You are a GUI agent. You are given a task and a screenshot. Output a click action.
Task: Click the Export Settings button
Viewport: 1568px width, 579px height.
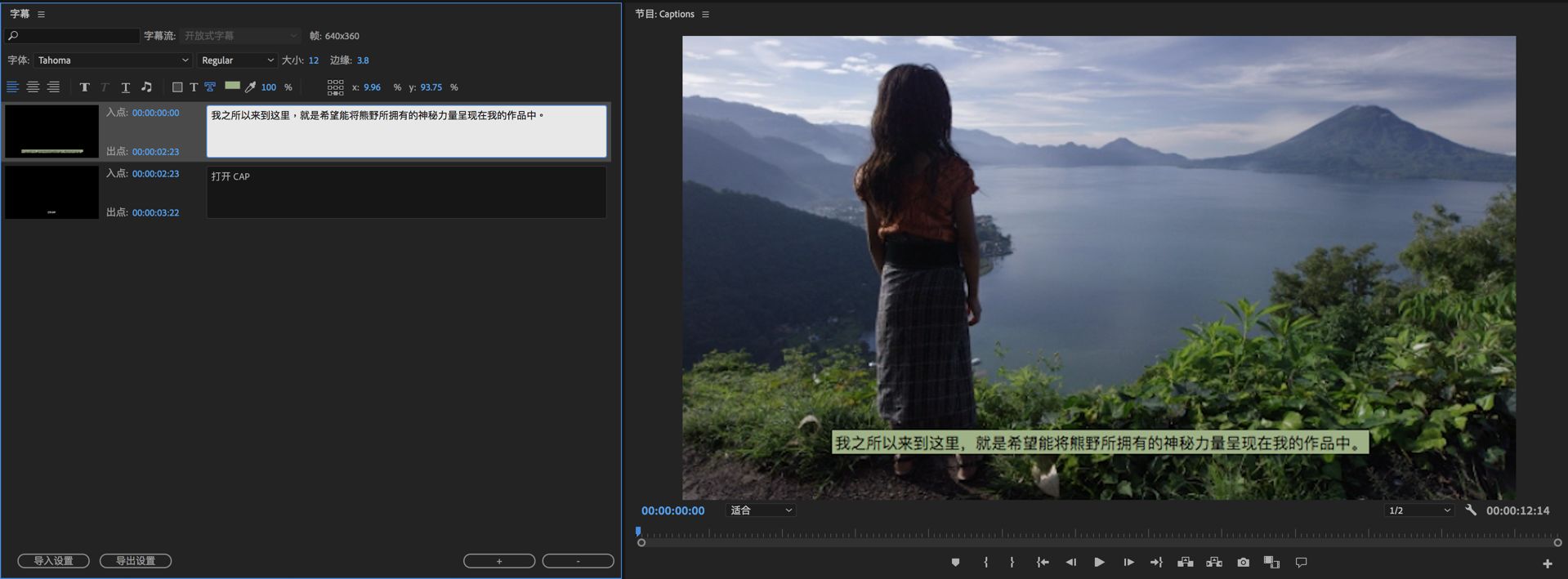(136, 561)
